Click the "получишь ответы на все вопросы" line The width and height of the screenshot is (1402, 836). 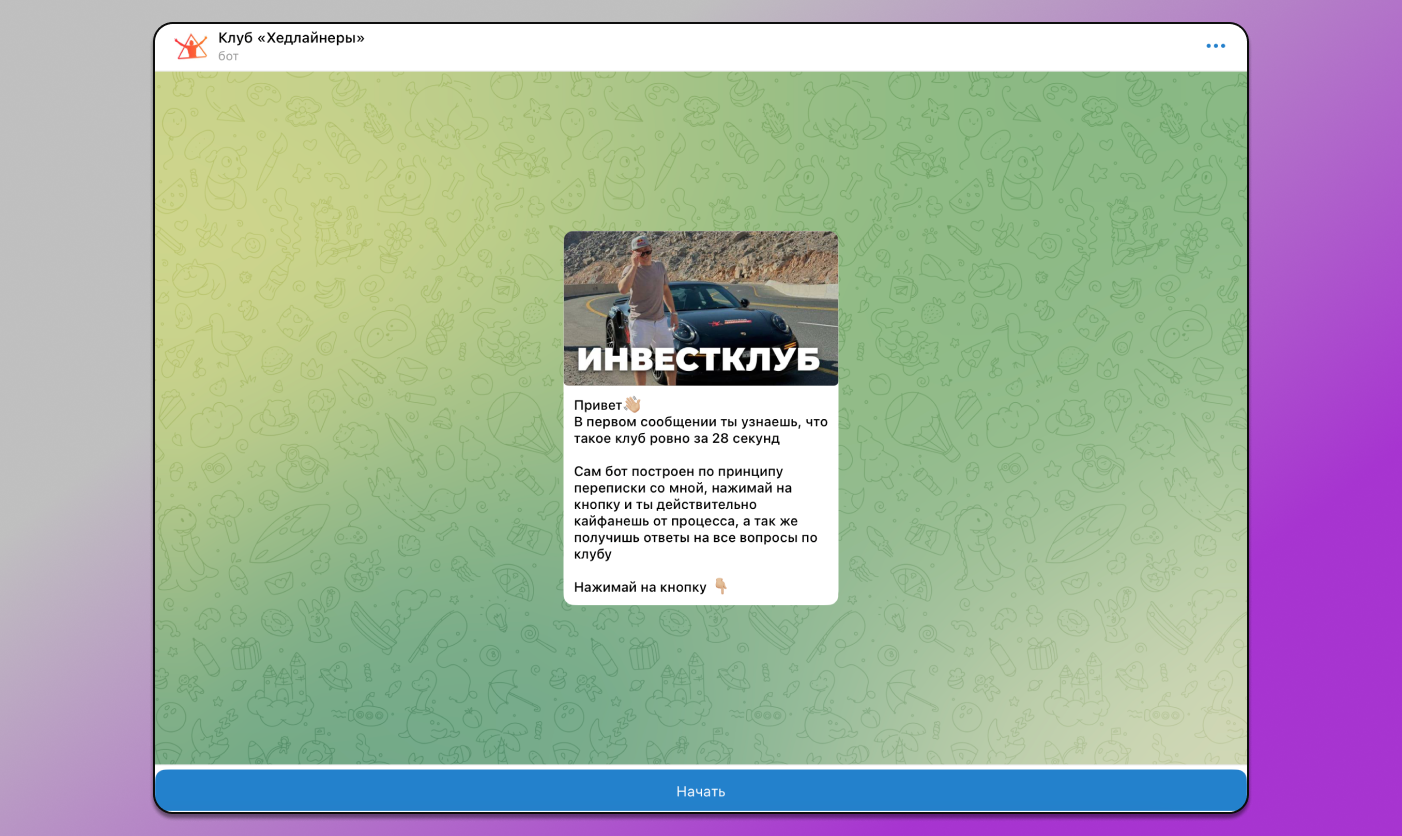[x=695, y=537]
